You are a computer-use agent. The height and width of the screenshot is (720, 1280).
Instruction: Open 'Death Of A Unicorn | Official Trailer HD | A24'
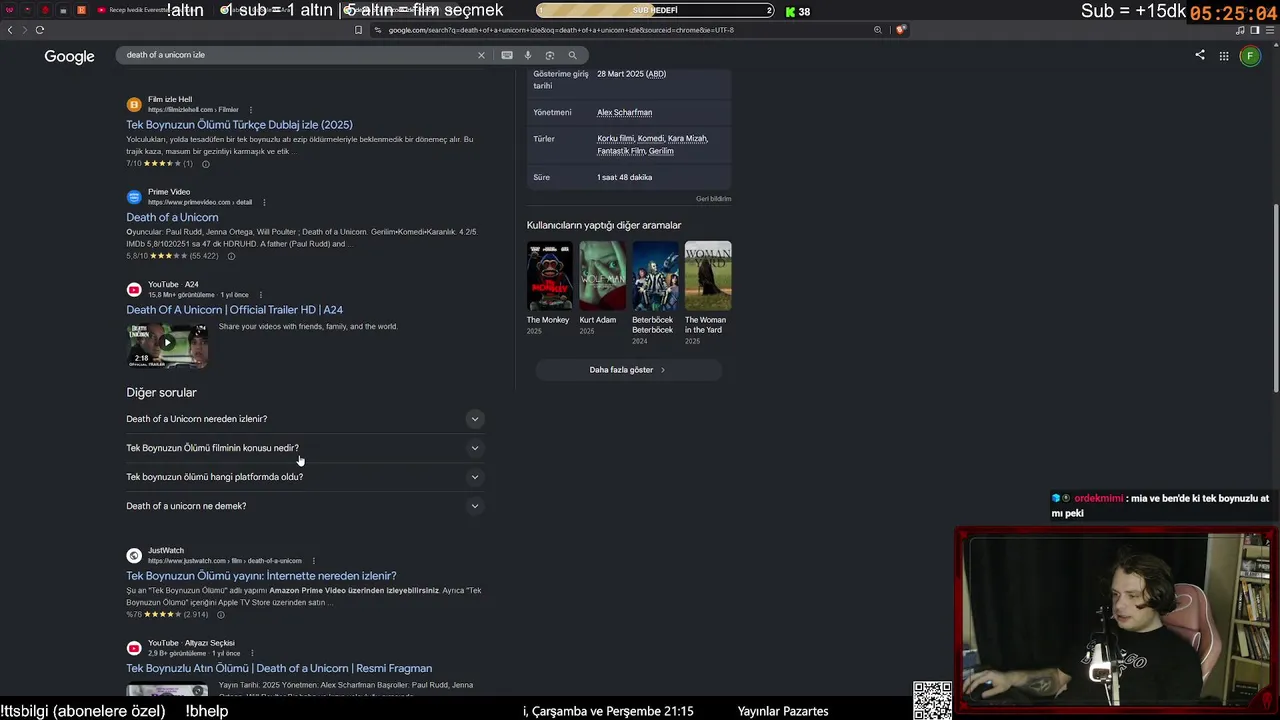pos(234,310)
